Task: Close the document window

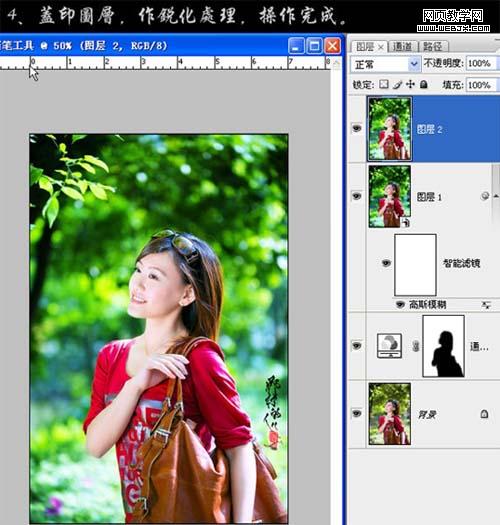Action: click(x=333, y=46)
